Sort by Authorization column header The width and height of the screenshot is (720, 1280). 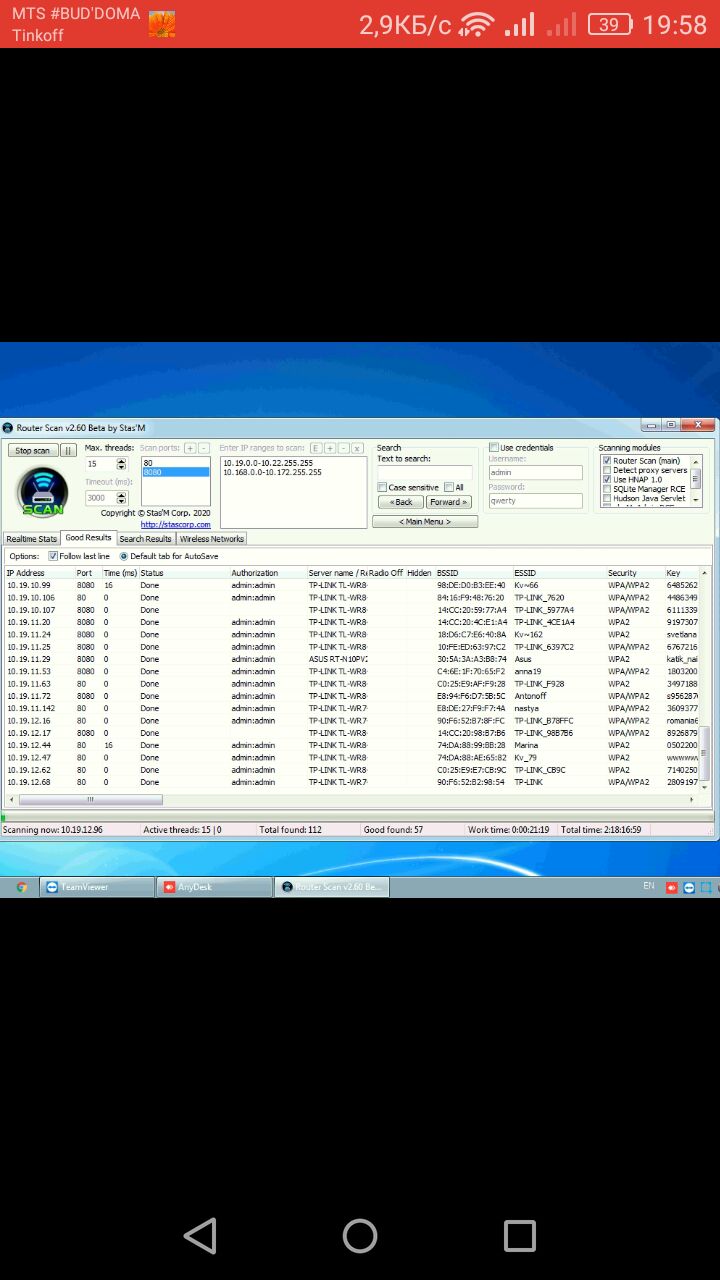pos(267,573)
